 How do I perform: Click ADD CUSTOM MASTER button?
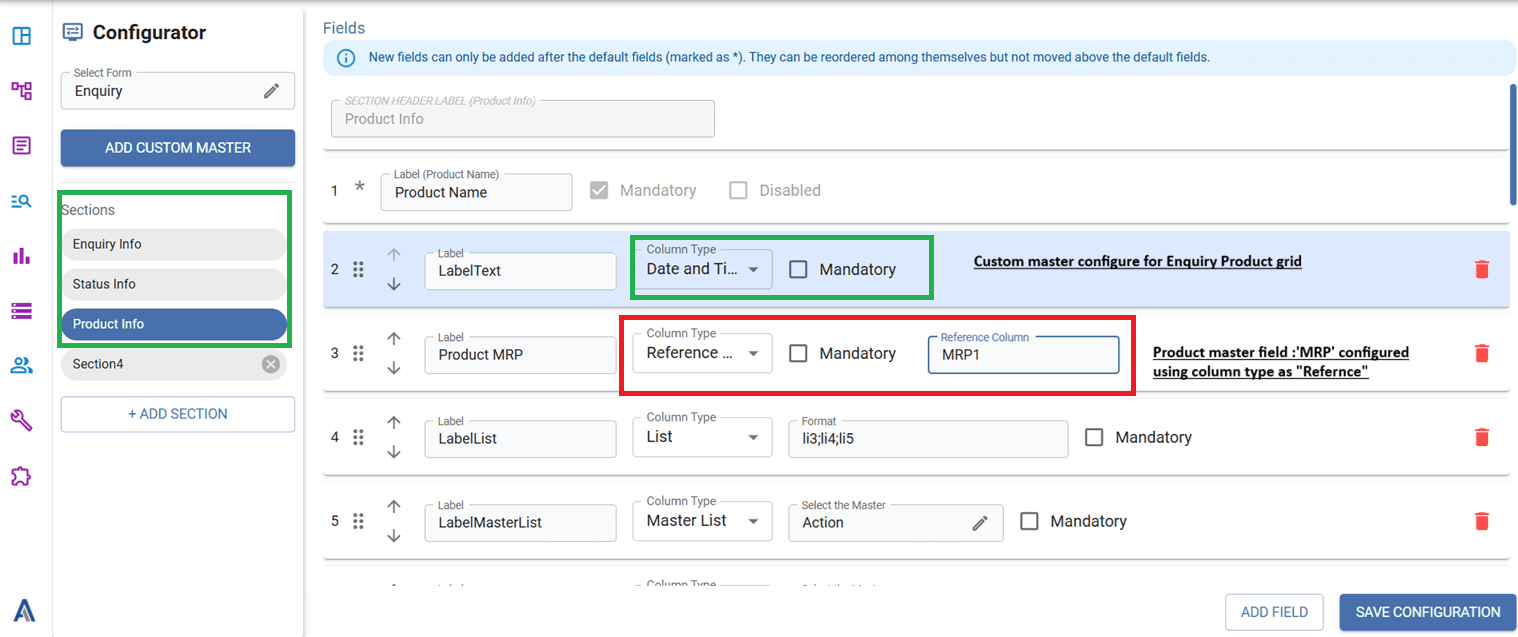point(178,148)
